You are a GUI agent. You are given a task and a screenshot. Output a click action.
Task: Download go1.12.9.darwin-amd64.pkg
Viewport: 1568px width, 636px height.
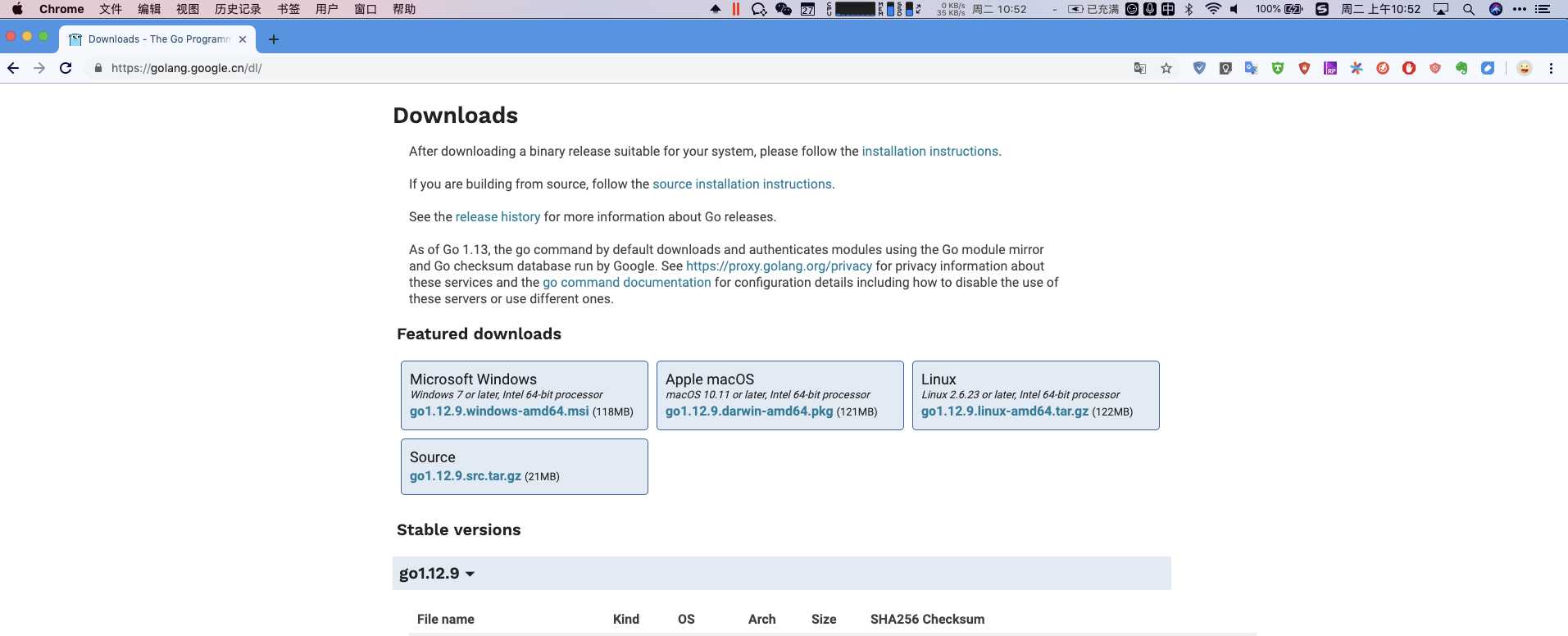[x=749, y=411]
